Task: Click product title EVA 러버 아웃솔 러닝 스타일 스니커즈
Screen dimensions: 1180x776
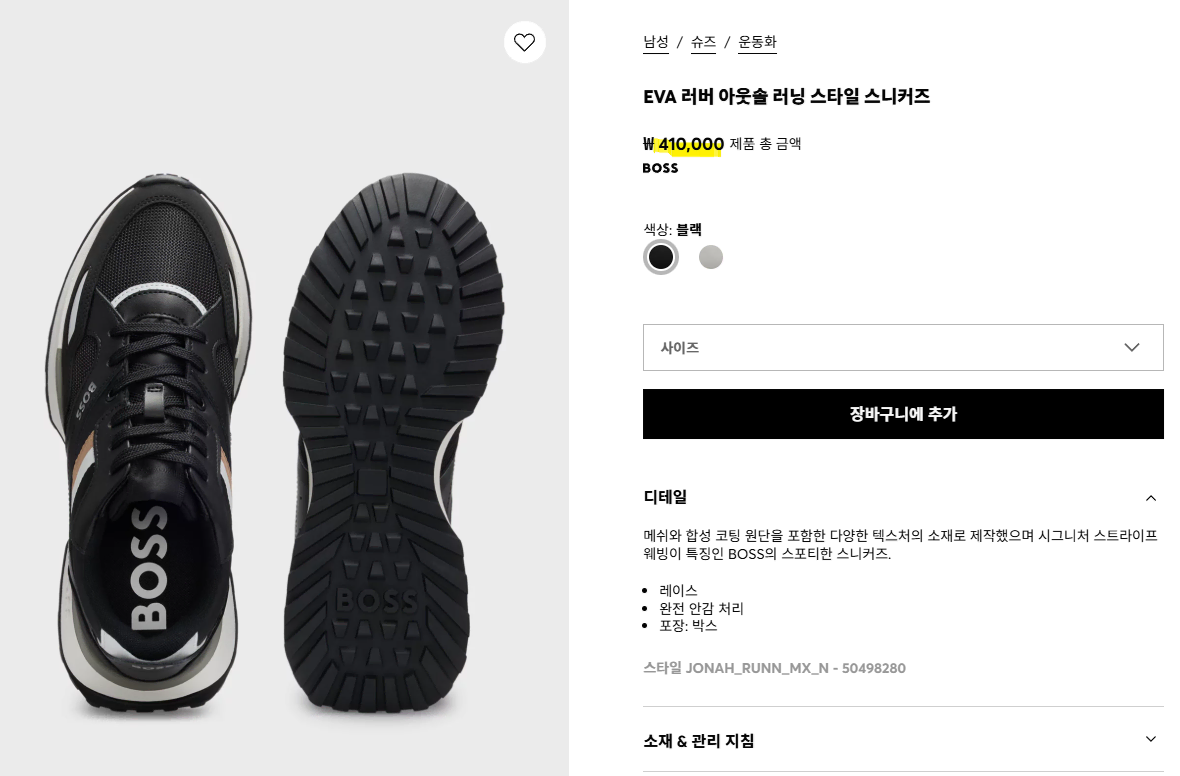Action: click(x=786, y=96)
